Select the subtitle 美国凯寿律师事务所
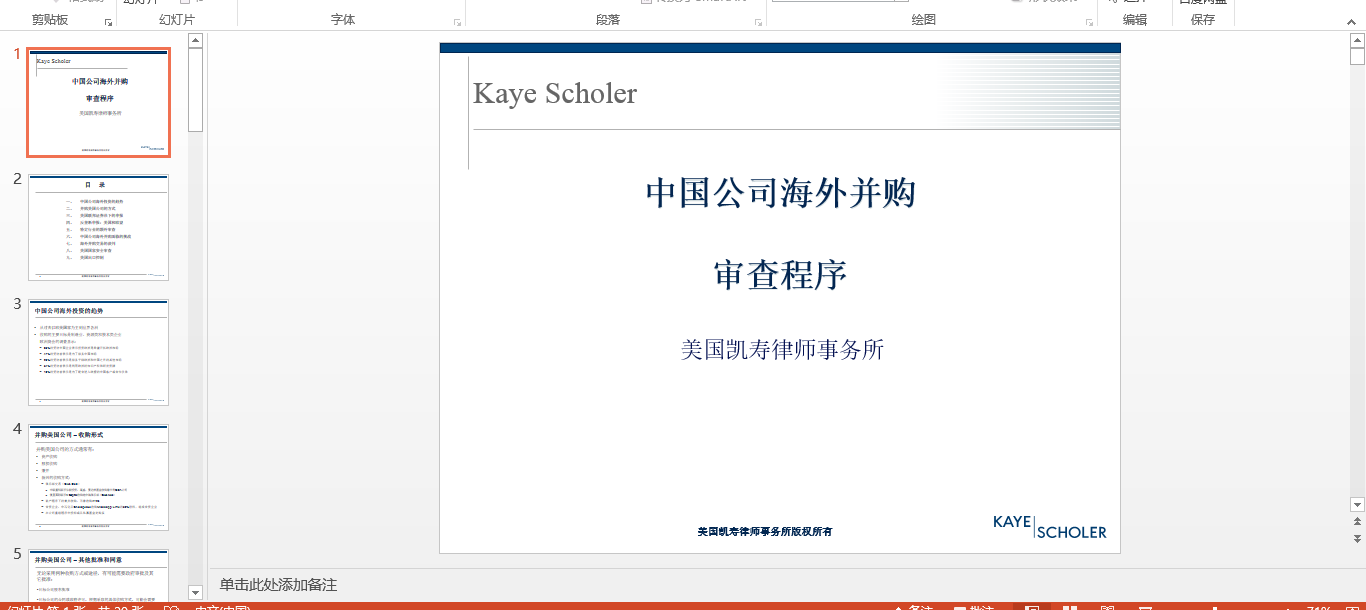This screenshot has width=1366, height=610. coord(782,349)
